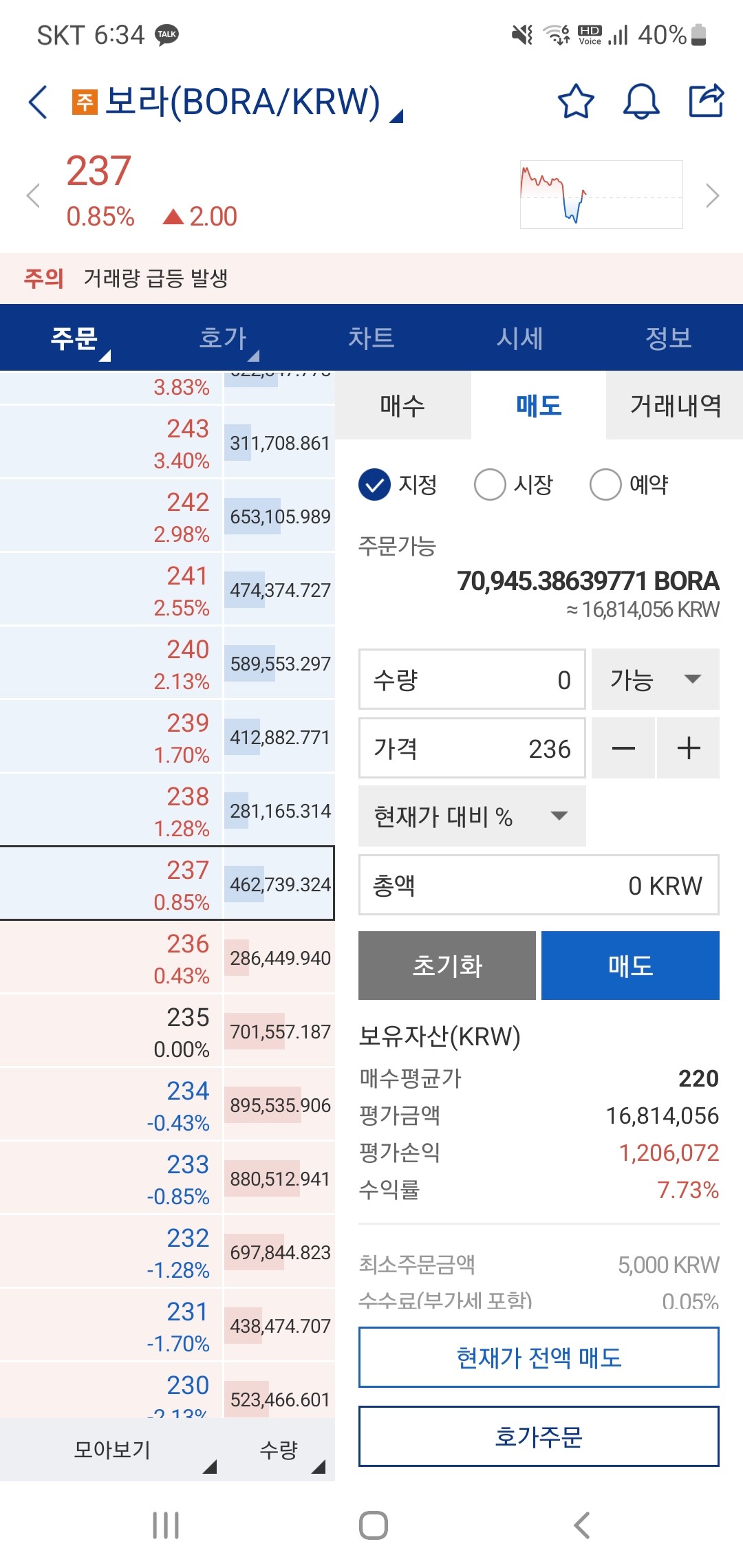Select 지정 limit order option
The width and height of the screenshot is (743, 1568).
point(398,484)
